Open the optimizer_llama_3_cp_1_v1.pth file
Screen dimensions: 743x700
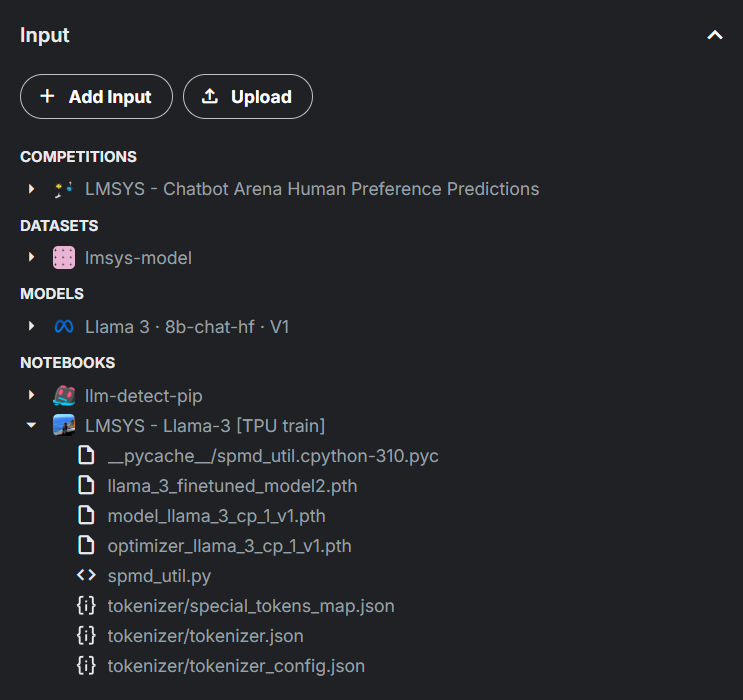tap(229, 546)
